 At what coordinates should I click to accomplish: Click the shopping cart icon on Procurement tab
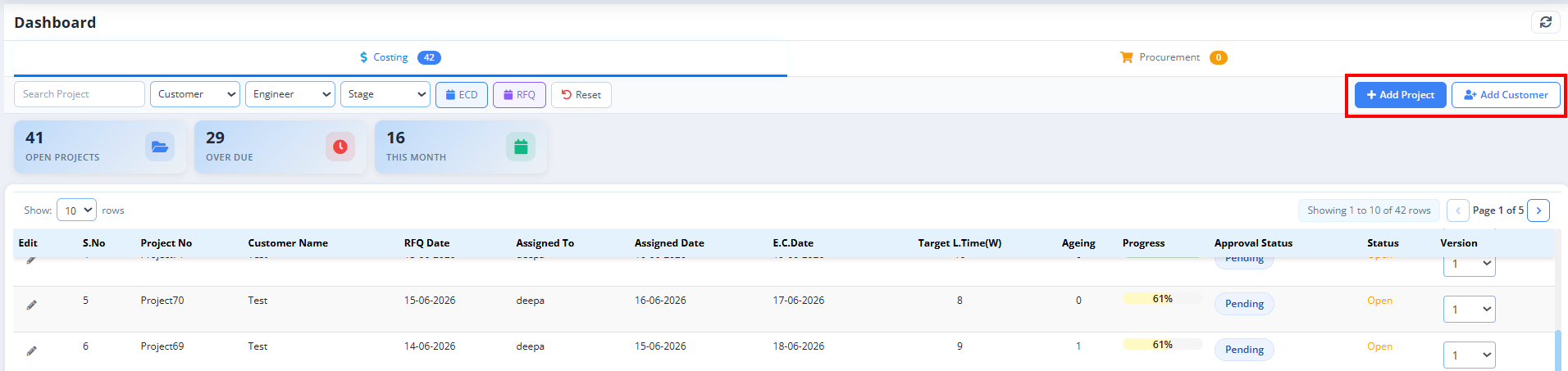1127,57
